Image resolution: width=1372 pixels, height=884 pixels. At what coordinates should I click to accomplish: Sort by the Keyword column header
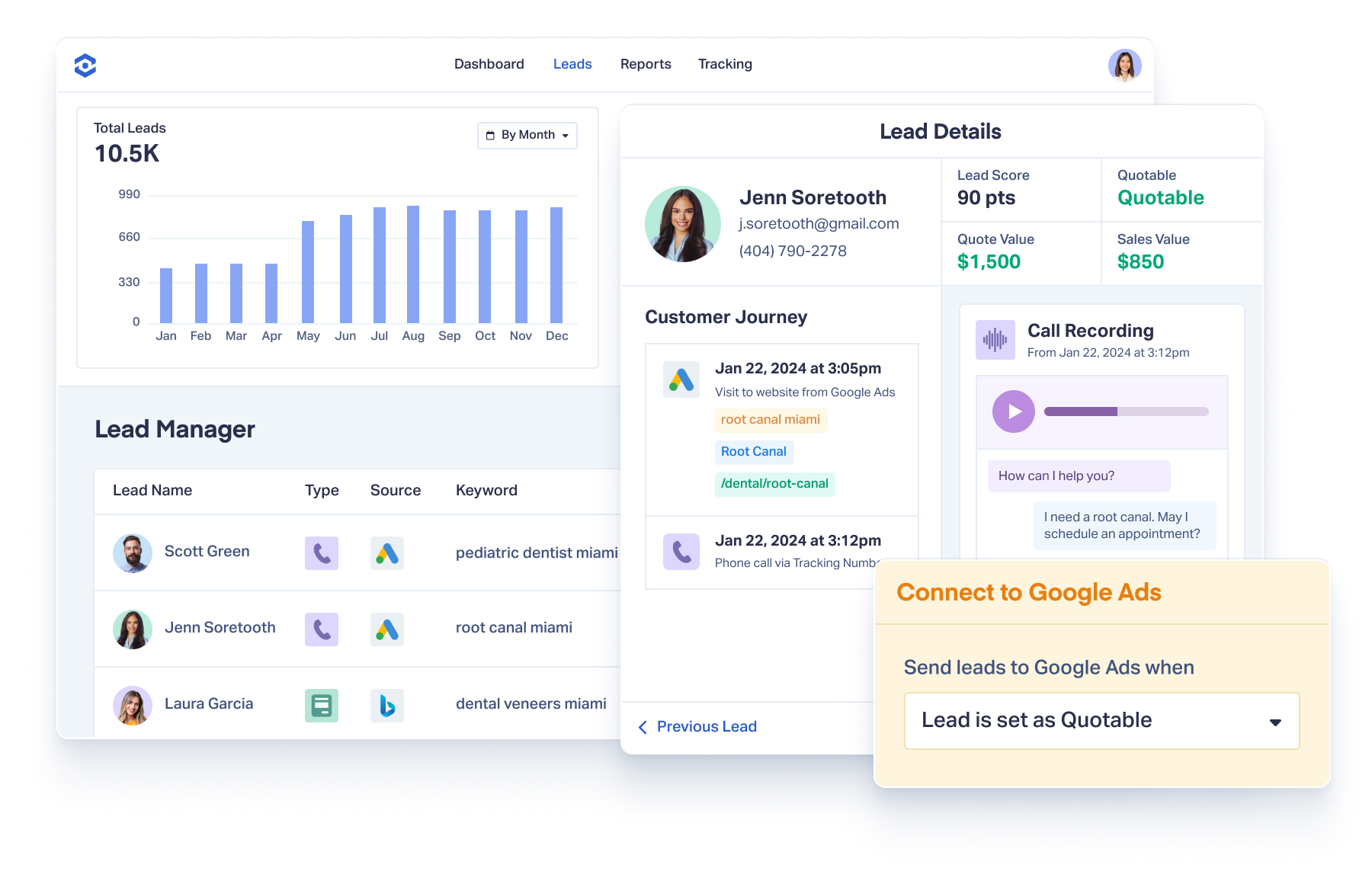[x=486, y=490]
